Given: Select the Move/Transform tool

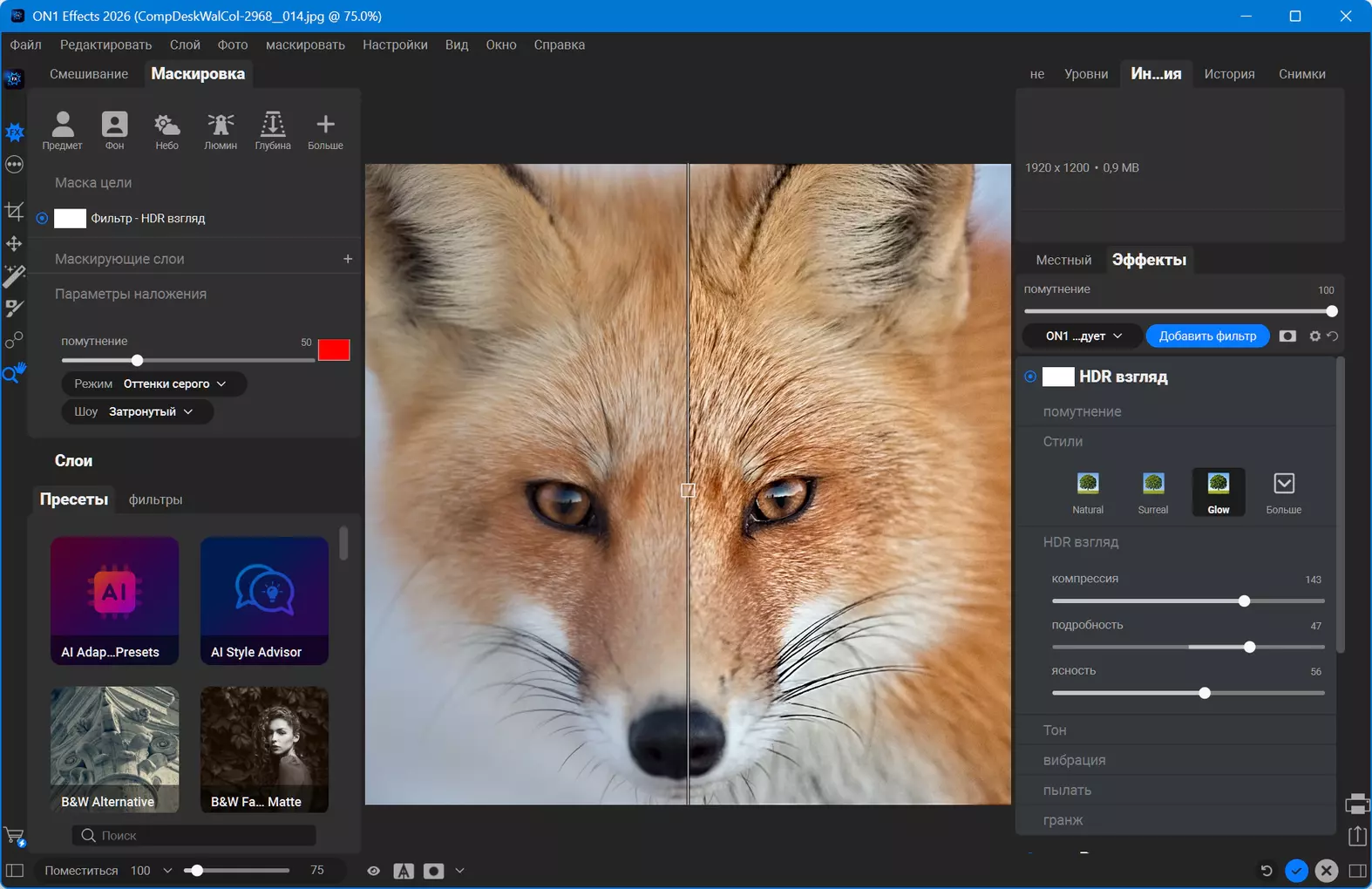Looking at the screenshot, I should [14, 244].
